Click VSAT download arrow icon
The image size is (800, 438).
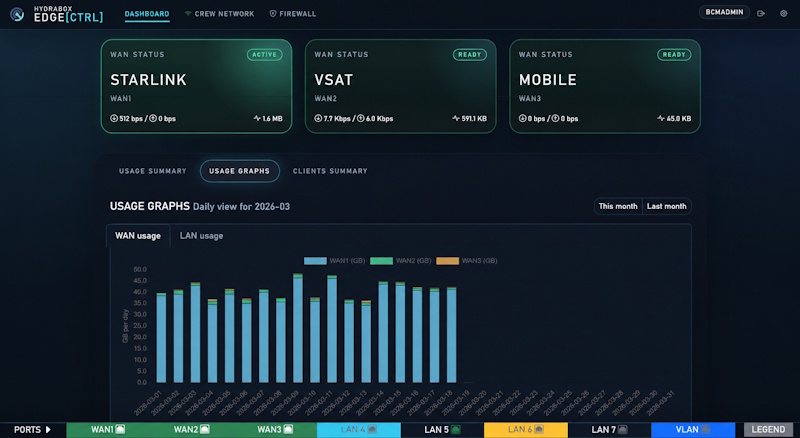(x=318, y=118)
